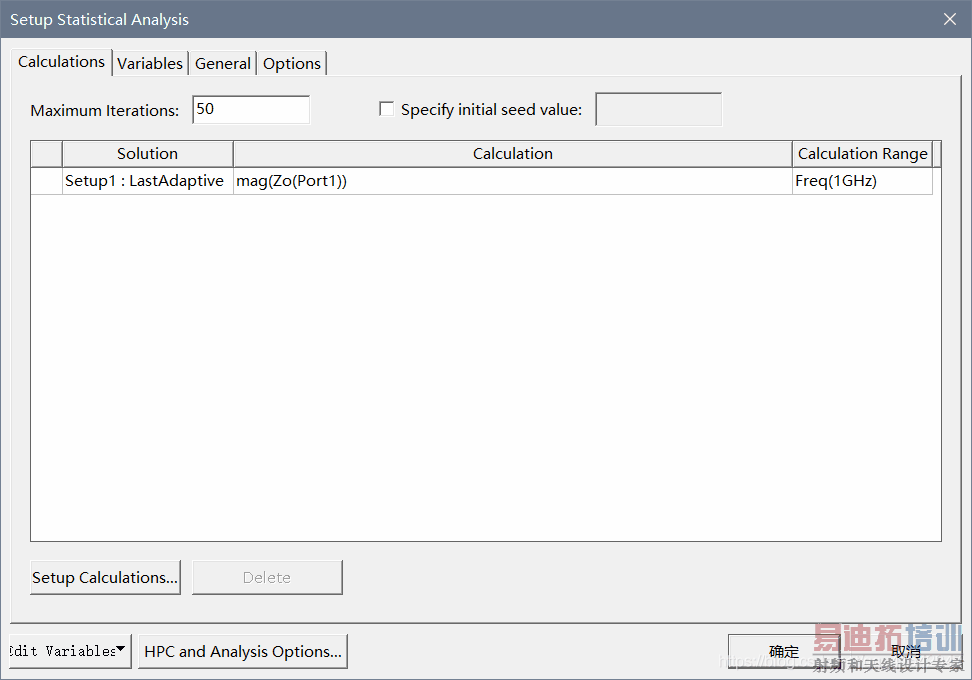The width and height of the screenshot is (972, 680).
Task: Click the Solution column header
Action: (148, 154)
